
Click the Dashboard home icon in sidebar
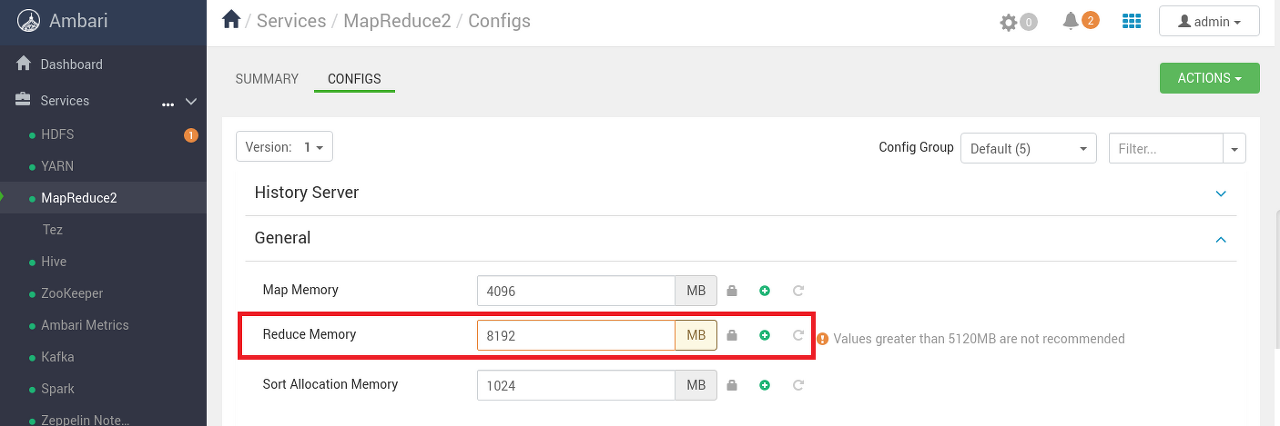coord(24,63)
